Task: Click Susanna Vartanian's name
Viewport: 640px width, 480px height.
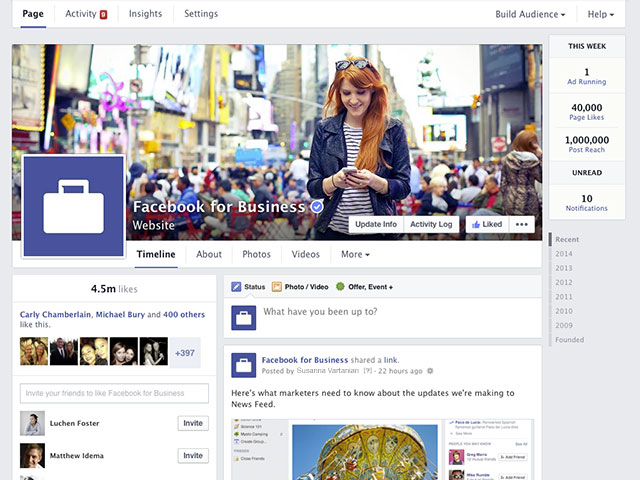Action: 328,371
